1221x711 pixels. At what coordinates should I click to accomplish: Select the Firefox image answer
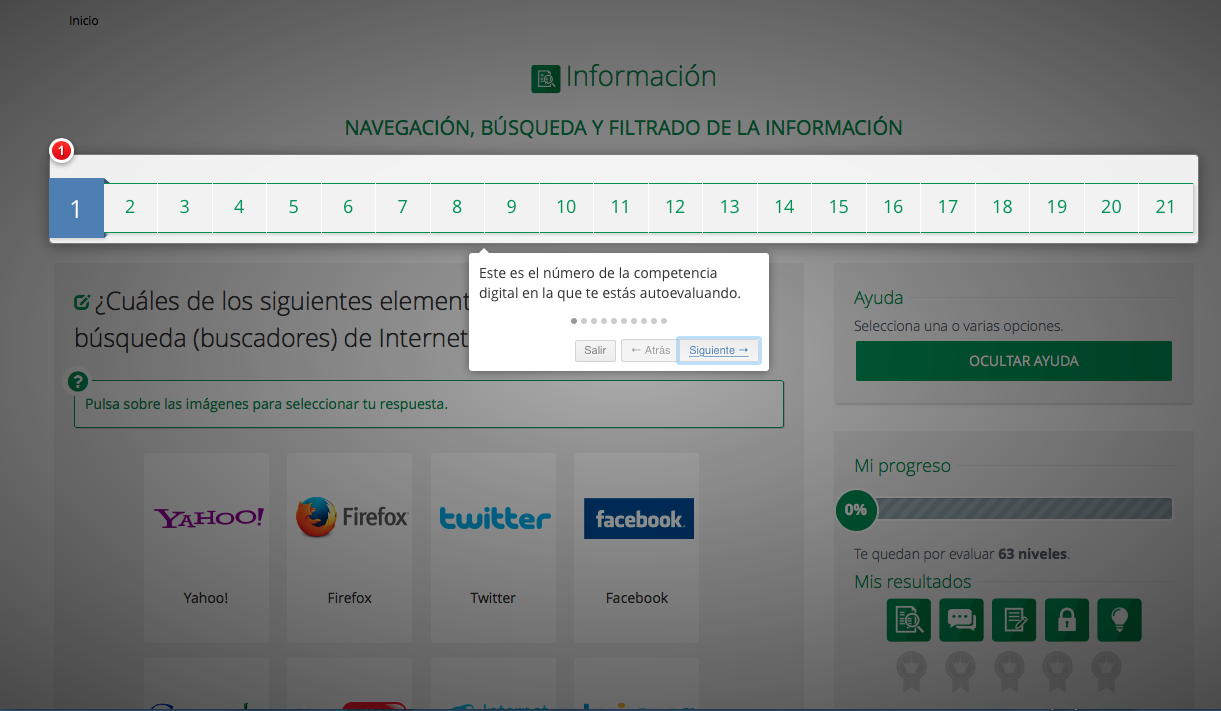tap(349, 518)
